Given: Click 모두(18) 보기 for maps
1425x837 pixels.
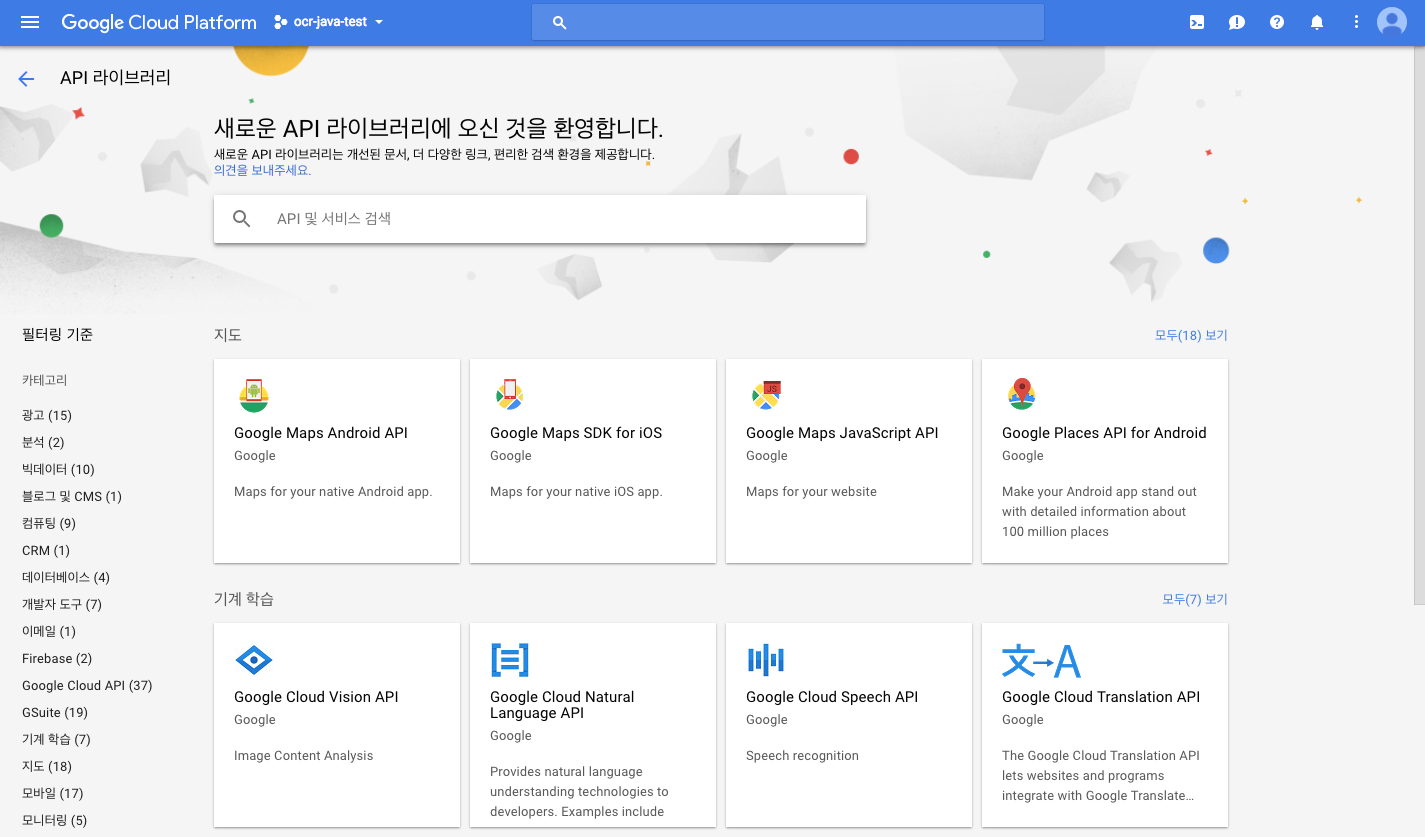Looking at the screenshot, I should point(1191,335).
